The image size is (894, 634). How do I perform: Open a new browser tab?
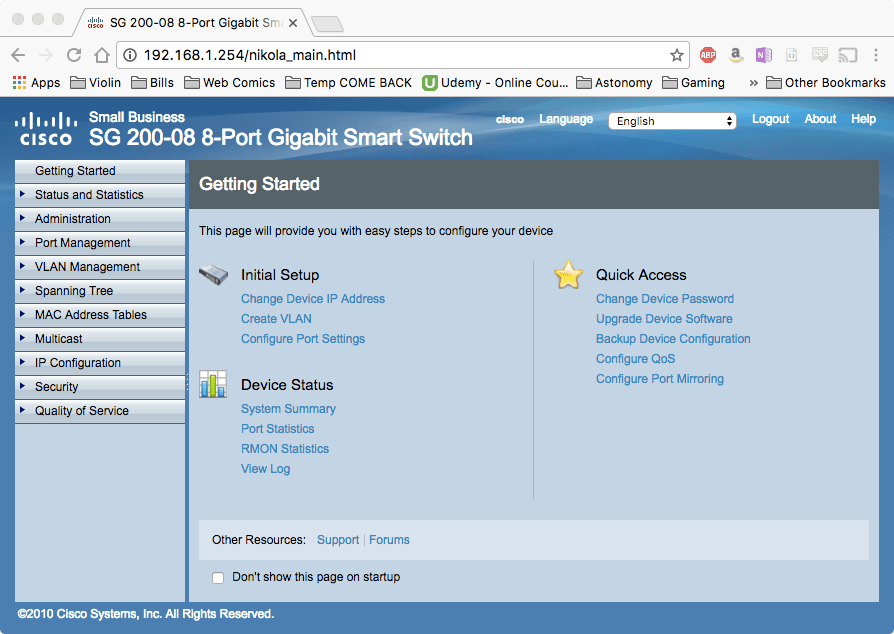[x=327, y=24]
